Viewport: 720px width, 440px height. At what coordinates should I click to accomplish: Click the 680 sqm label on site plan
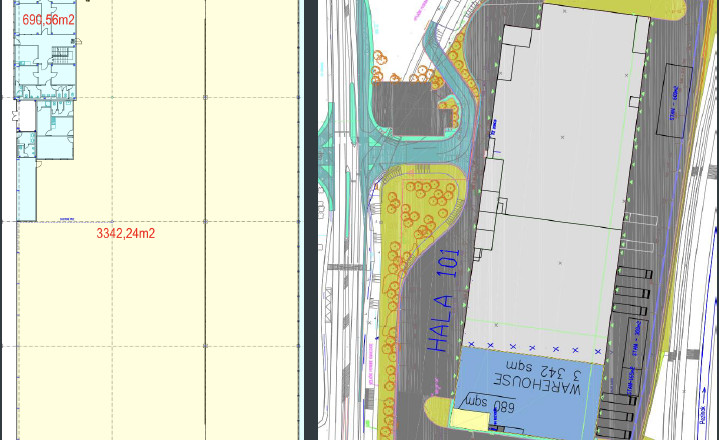(490, 404)
